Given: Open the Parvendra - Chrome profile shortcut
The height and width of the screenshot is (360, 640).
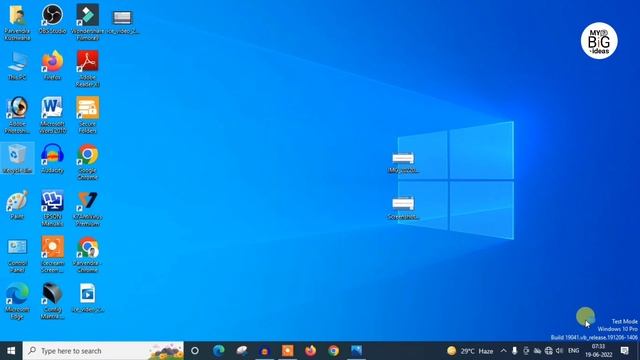Looking at the screenshot, I should (87, 254).
